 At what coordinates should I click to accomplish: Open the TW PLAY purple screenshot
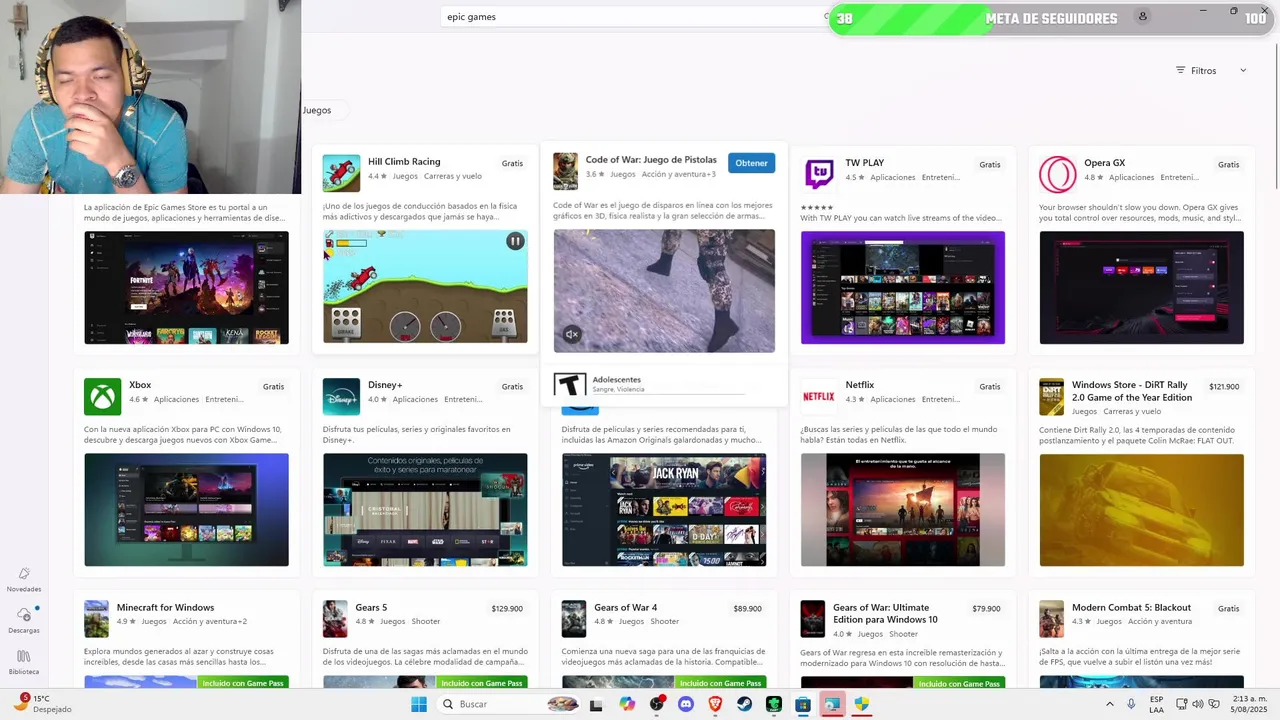pos(903,288)
